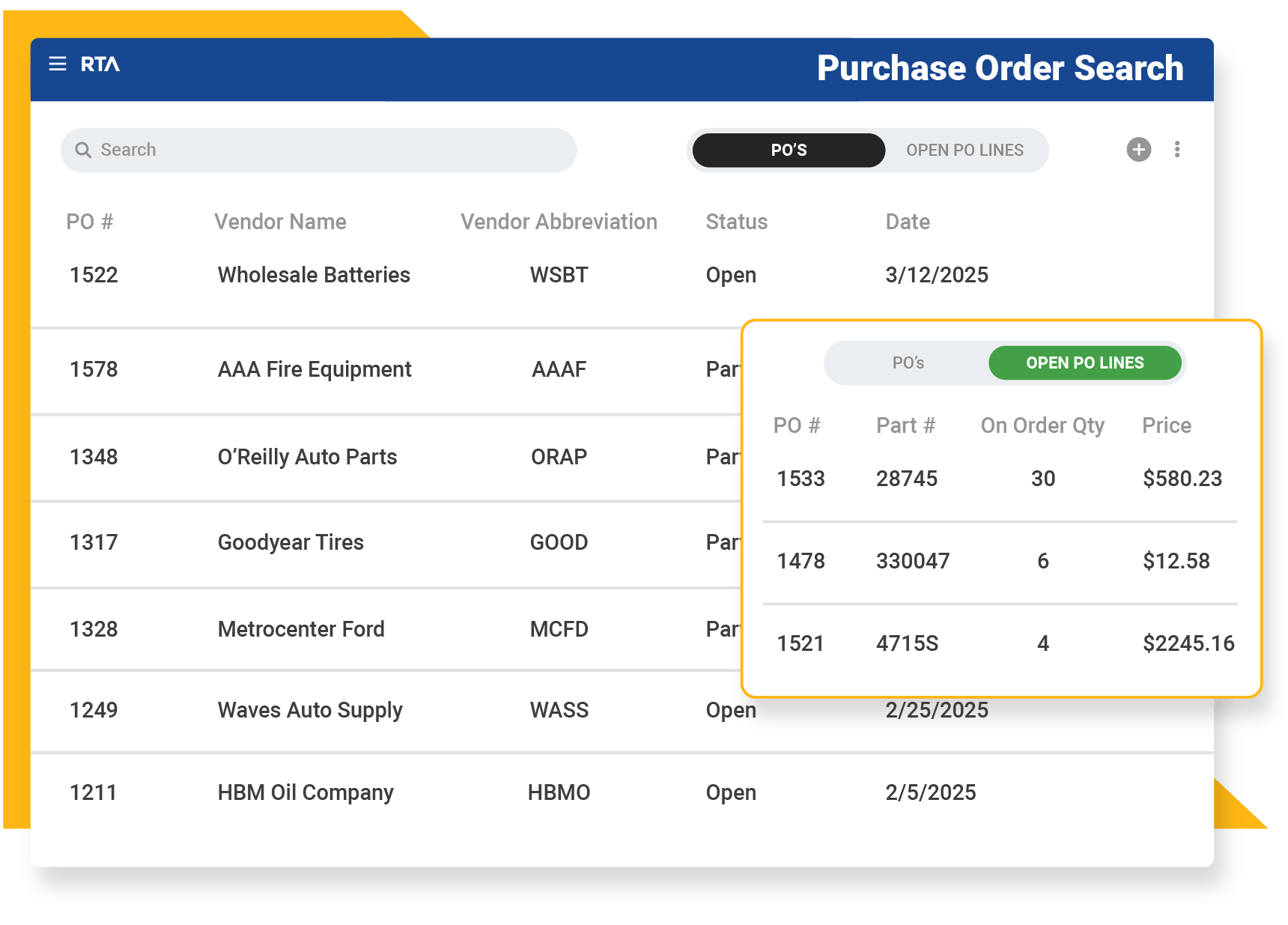Sort by Price column header
The height and width of the screenshot is (925, 1288).
pos(1167,425)
